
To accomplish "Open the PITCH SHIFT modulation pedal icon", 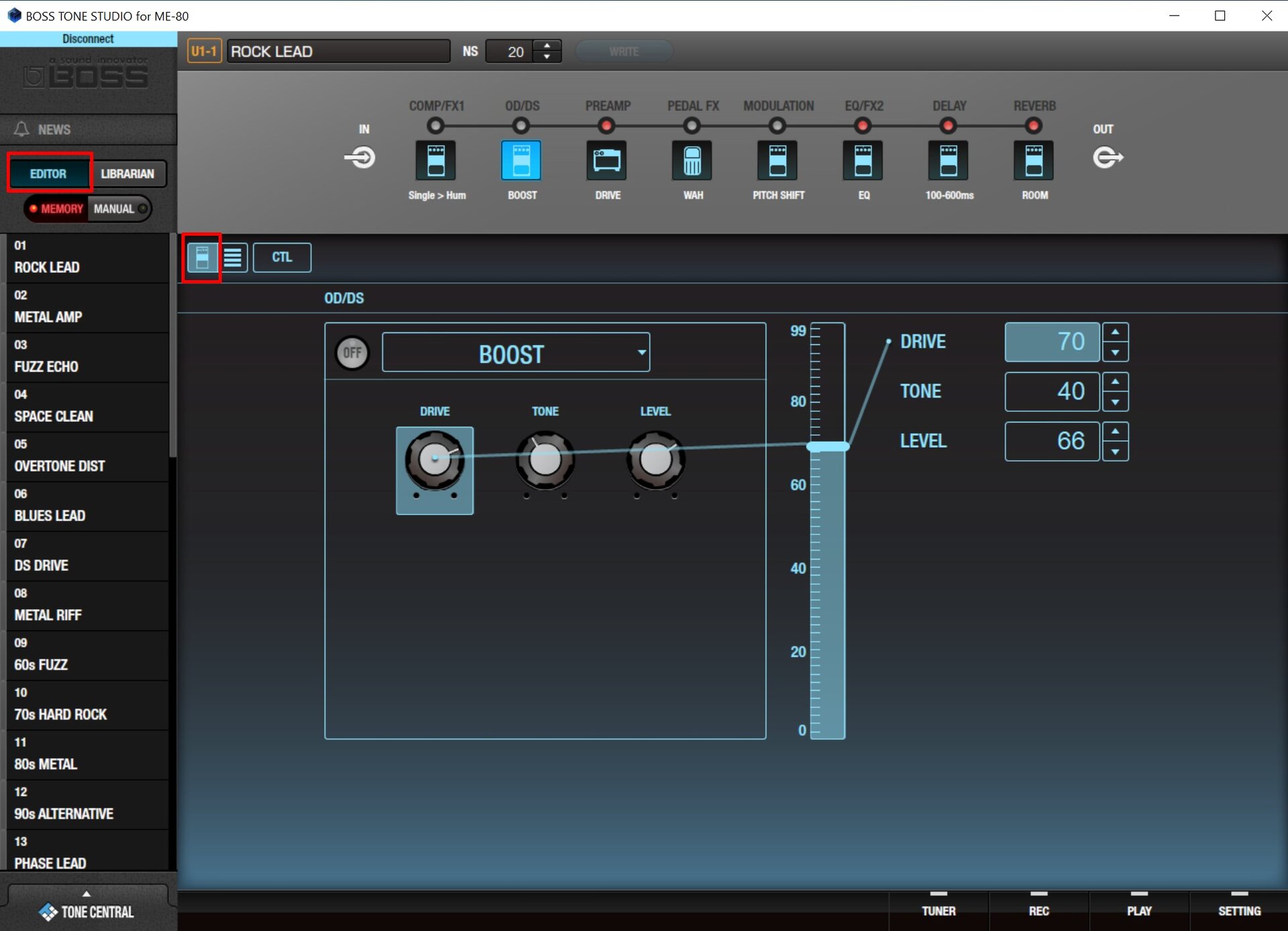I will pos(777,160).
